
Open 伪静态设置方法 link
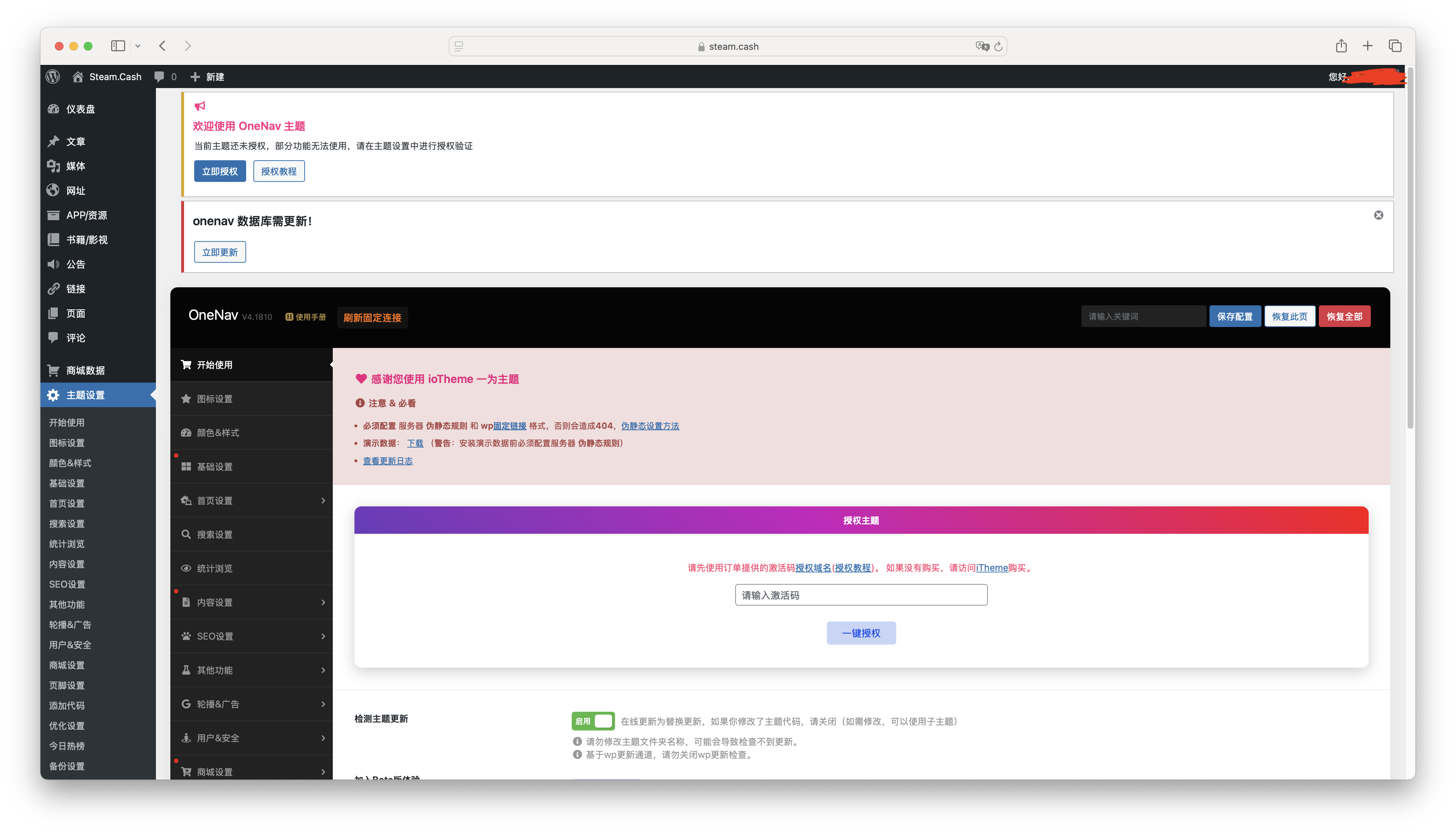tap(650, 426)
